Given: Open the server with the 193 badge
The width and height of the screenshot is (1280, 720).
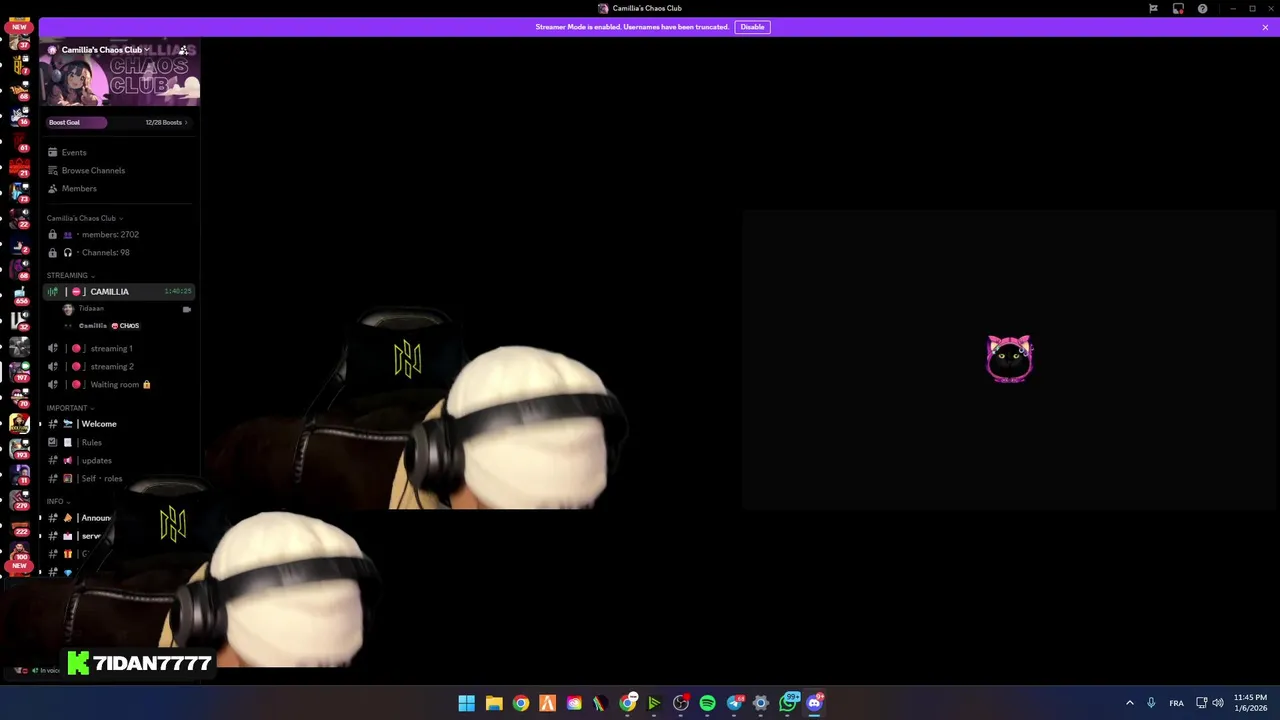Looking at the screenshot, I should pyautogui.click(x=19, y=448).
